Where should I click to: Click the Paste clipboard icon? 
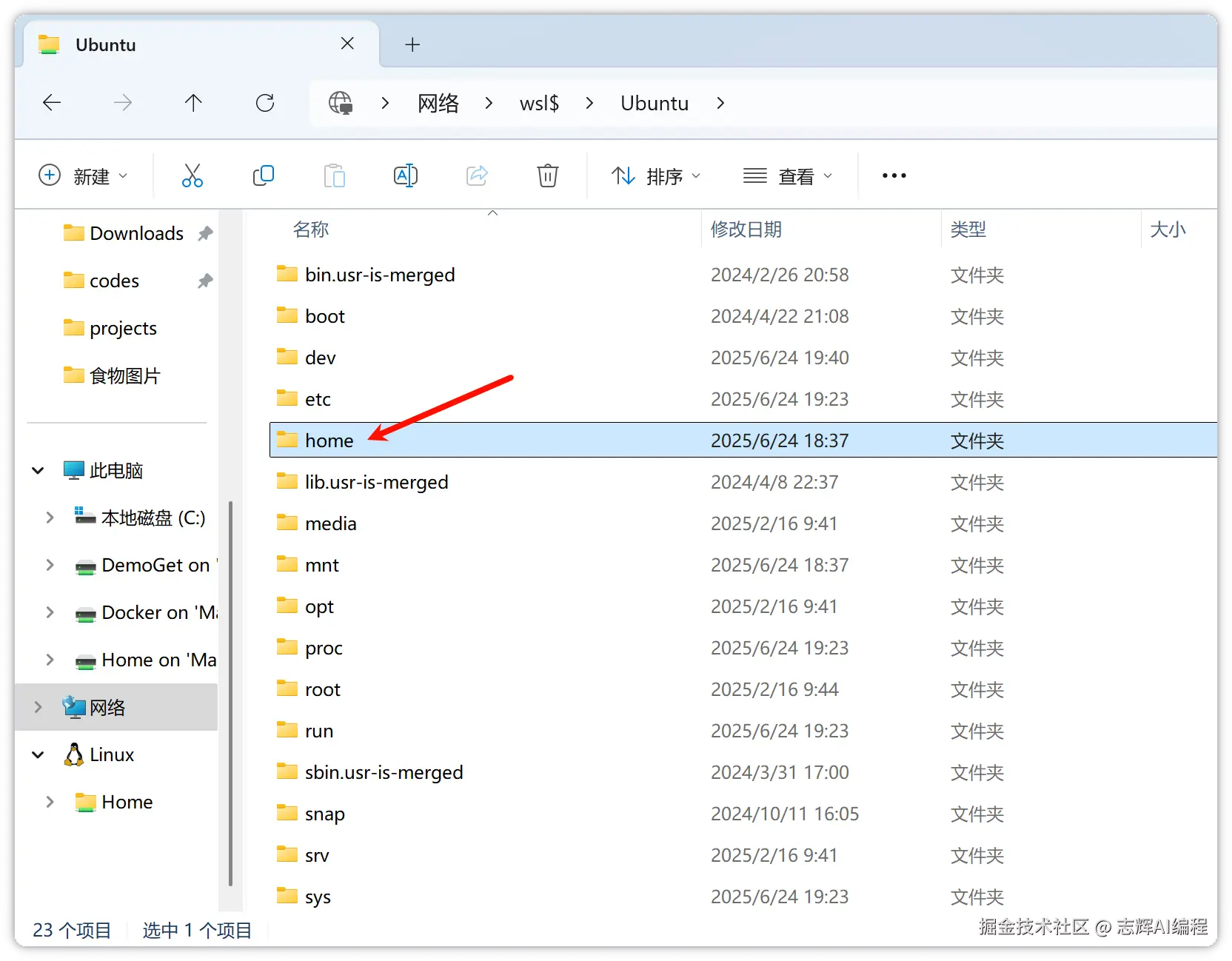point(335,175)
